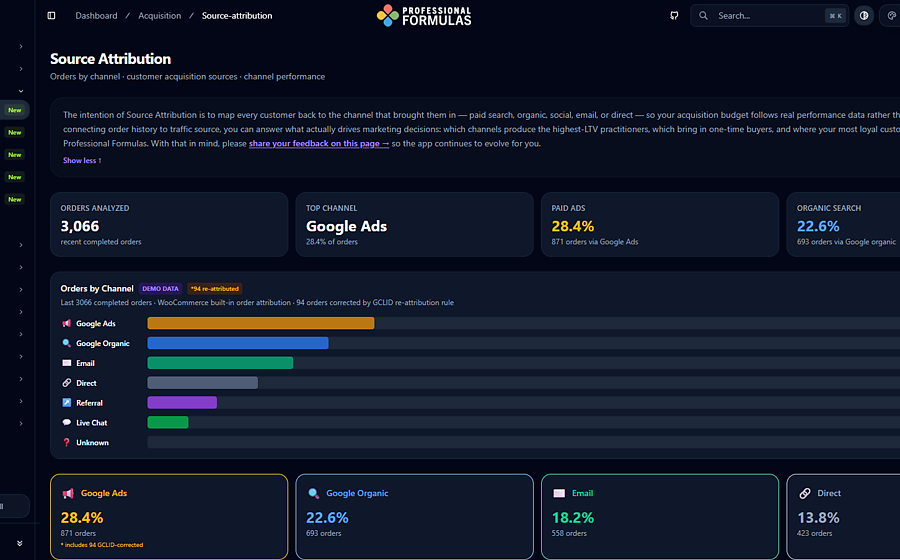Viewport: 900px width, 560px height.
Task: Click Source-attribution breadcrumb
Action: (237, 15)
